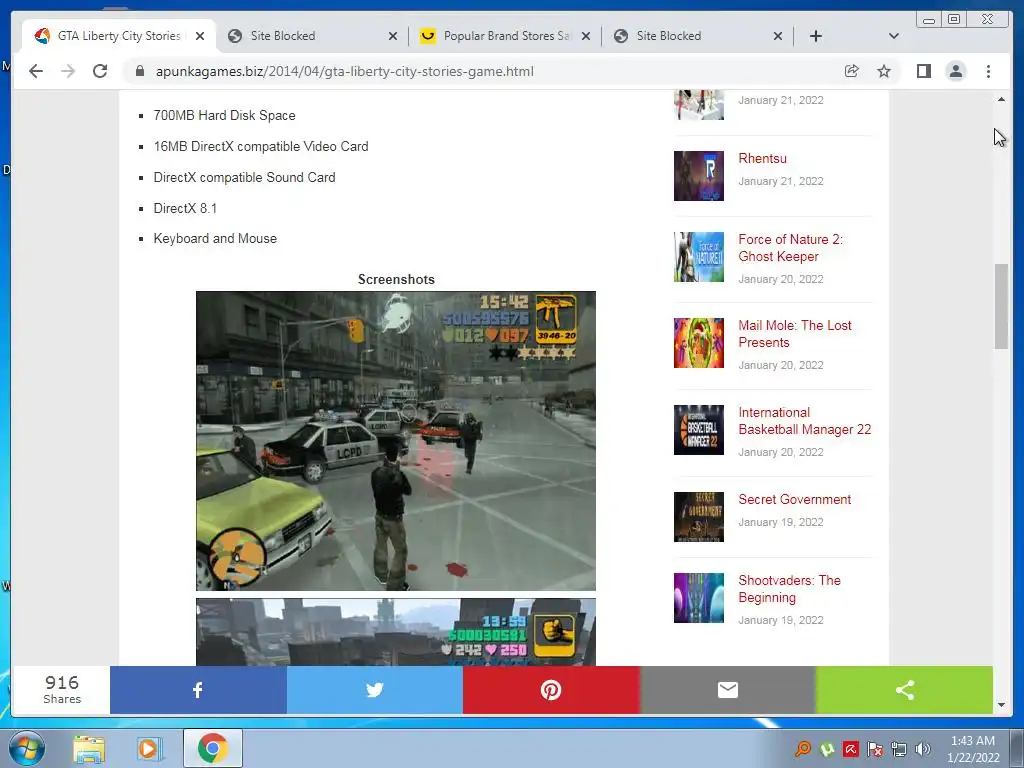Open the Secret Government link
The width and height of the screenshot is (1024, 768).
pyautogui.click(x=794, y=499)
